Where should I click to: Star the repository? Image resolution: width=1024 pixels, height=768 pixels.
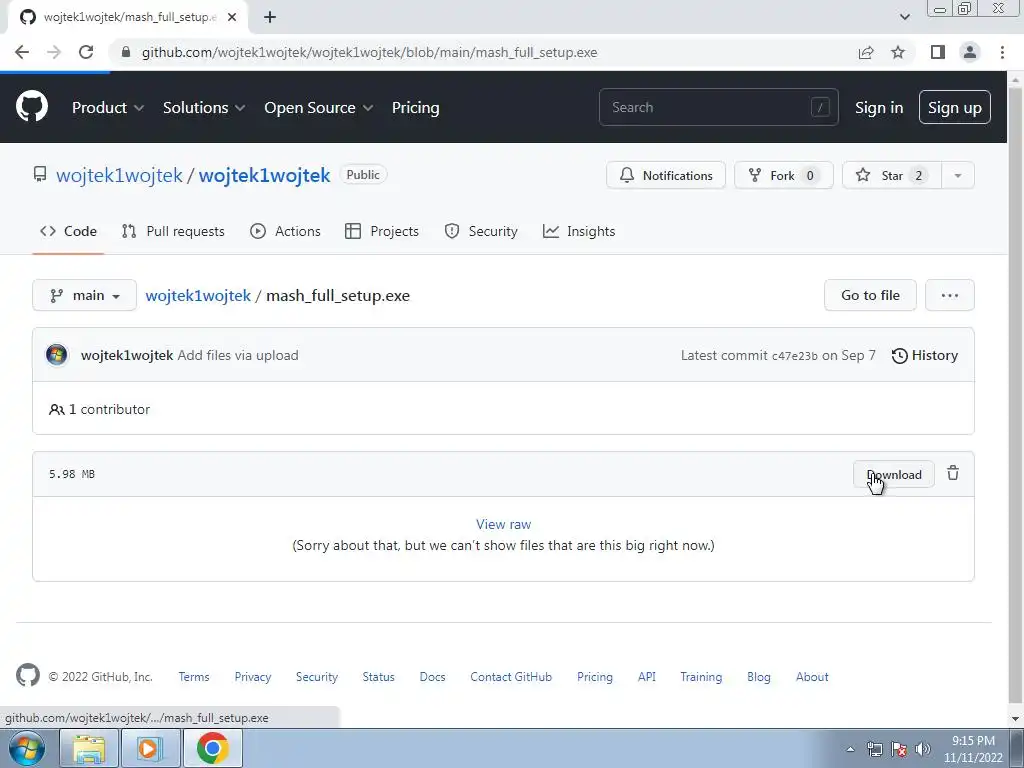point(892,175)
